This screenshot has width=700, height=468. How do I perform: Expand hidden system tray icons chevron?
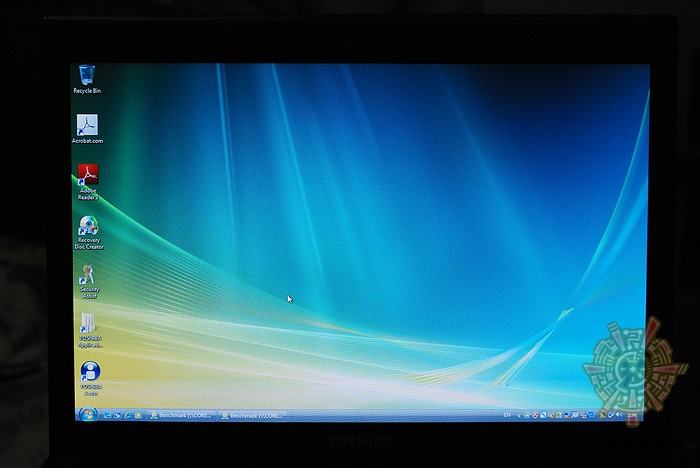519,415
